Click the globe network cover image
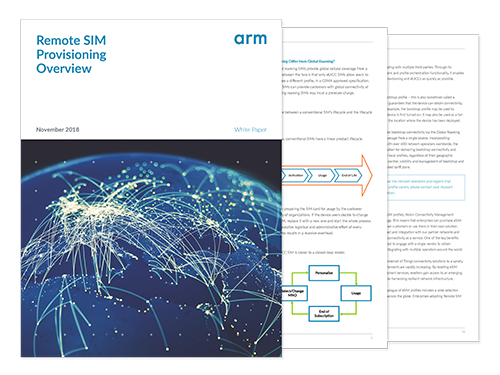Viewport: 500px width, 375px height. (x=151, y=248)
